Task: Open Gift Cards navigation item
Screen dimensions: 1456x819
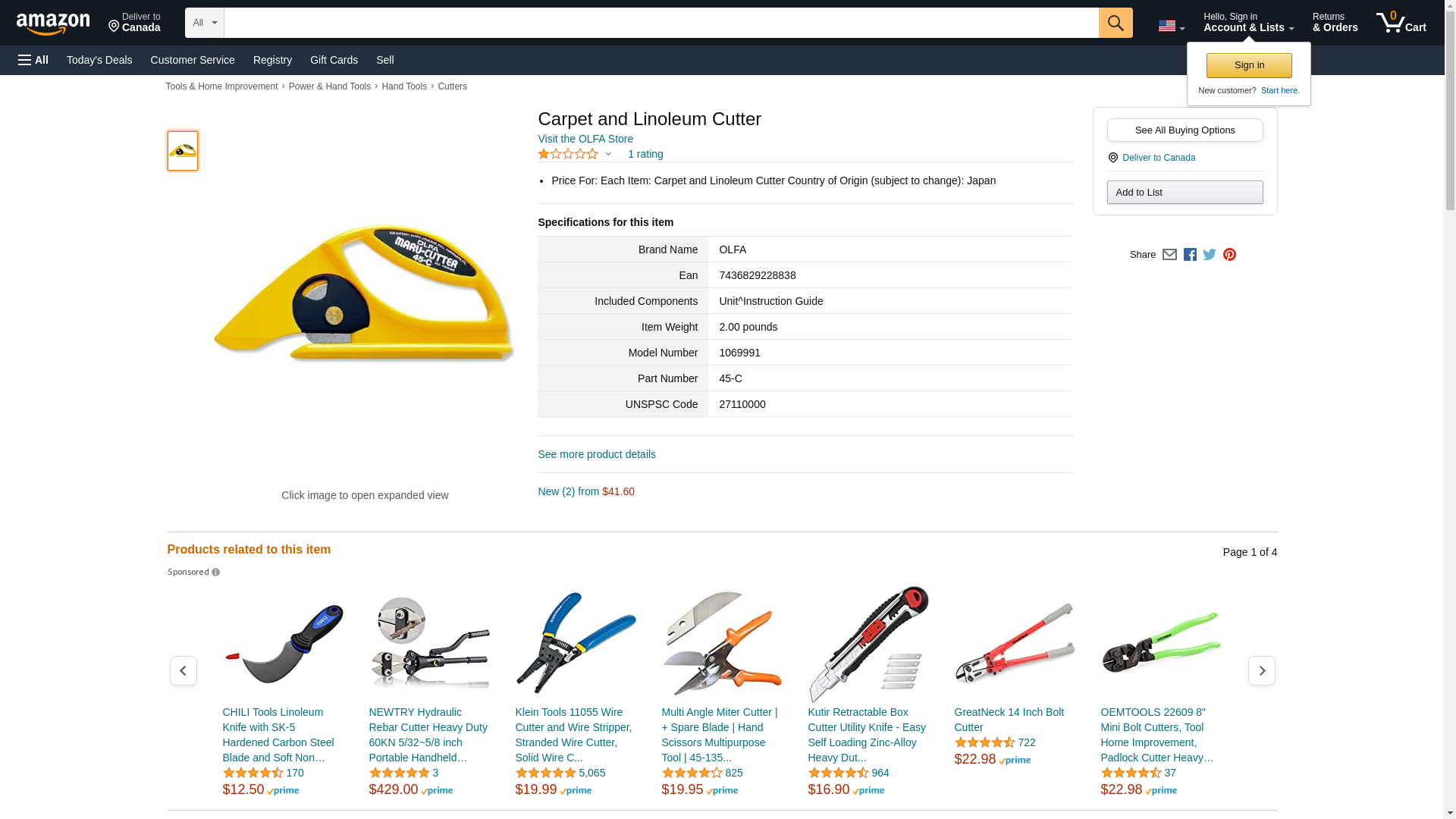Action: pyautogui.click(x=334, y=60)
